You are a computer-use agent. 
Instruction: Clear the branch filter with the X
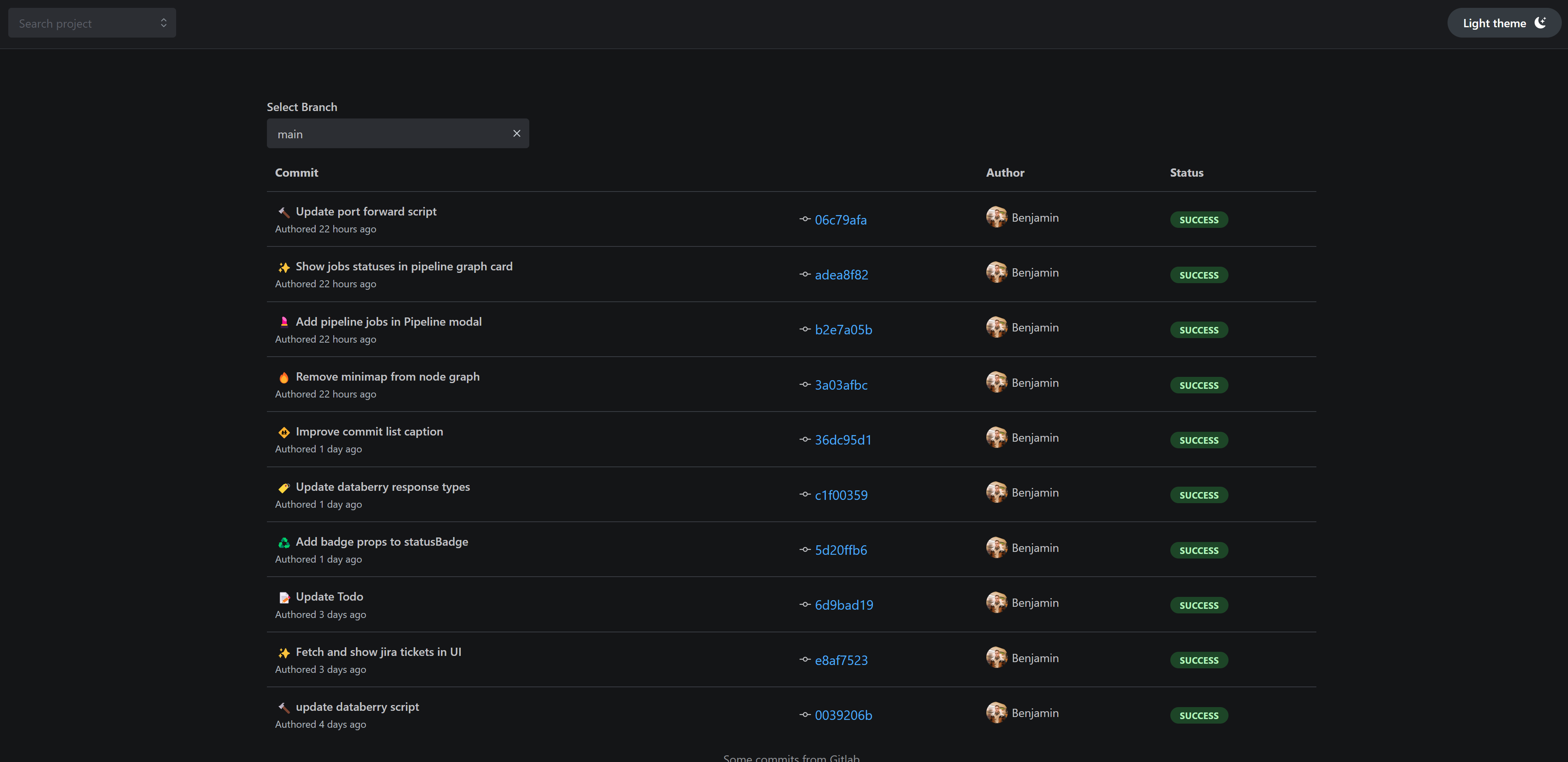pyautogui.click(x=517, y=133)
